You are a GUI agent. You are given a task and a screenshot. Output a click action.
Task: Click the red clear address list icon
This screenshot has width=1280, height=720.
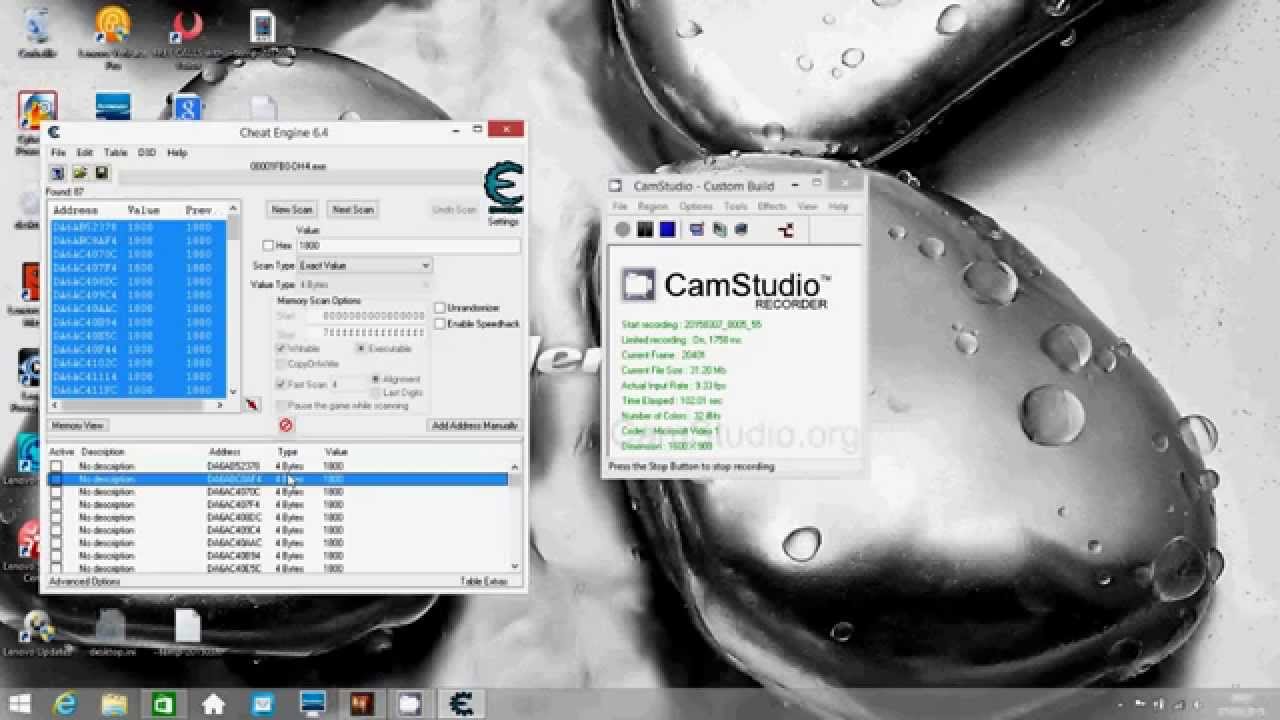pyautogui.click(x=286, y=425)
